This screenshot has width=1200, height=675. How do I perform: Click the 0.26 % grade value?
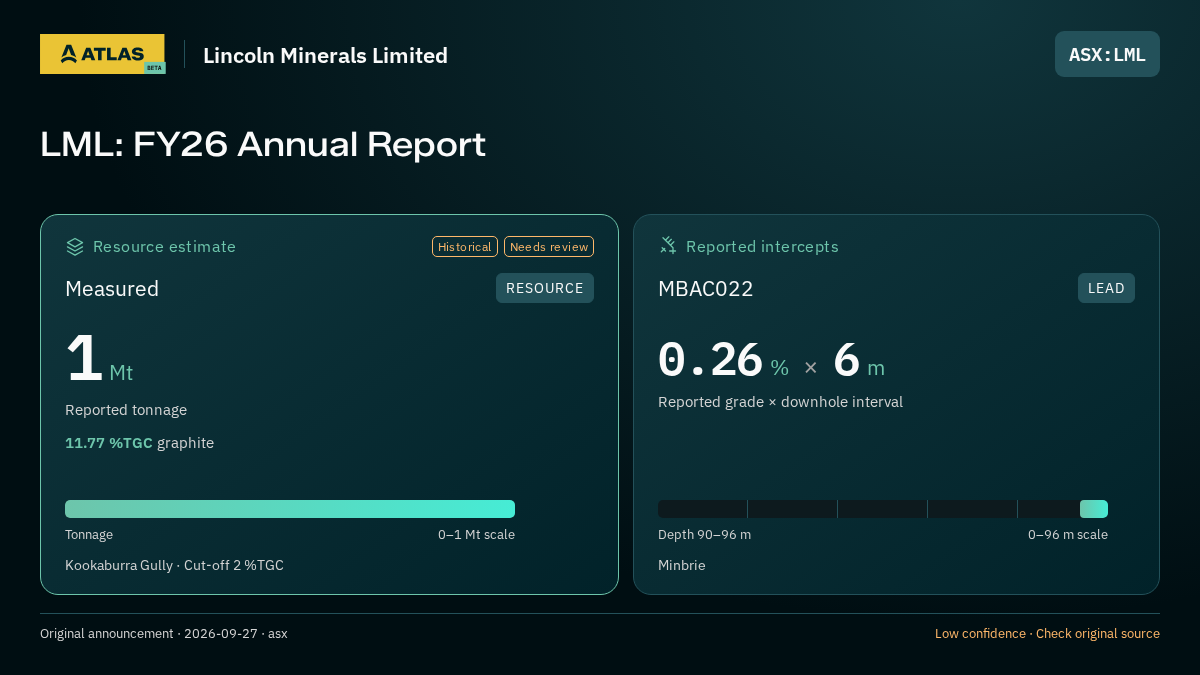point(723,360)
